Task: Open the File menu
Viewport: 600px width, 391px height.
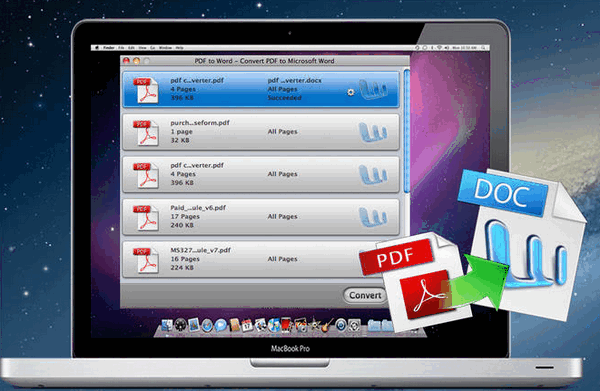Action: (121, 48)
